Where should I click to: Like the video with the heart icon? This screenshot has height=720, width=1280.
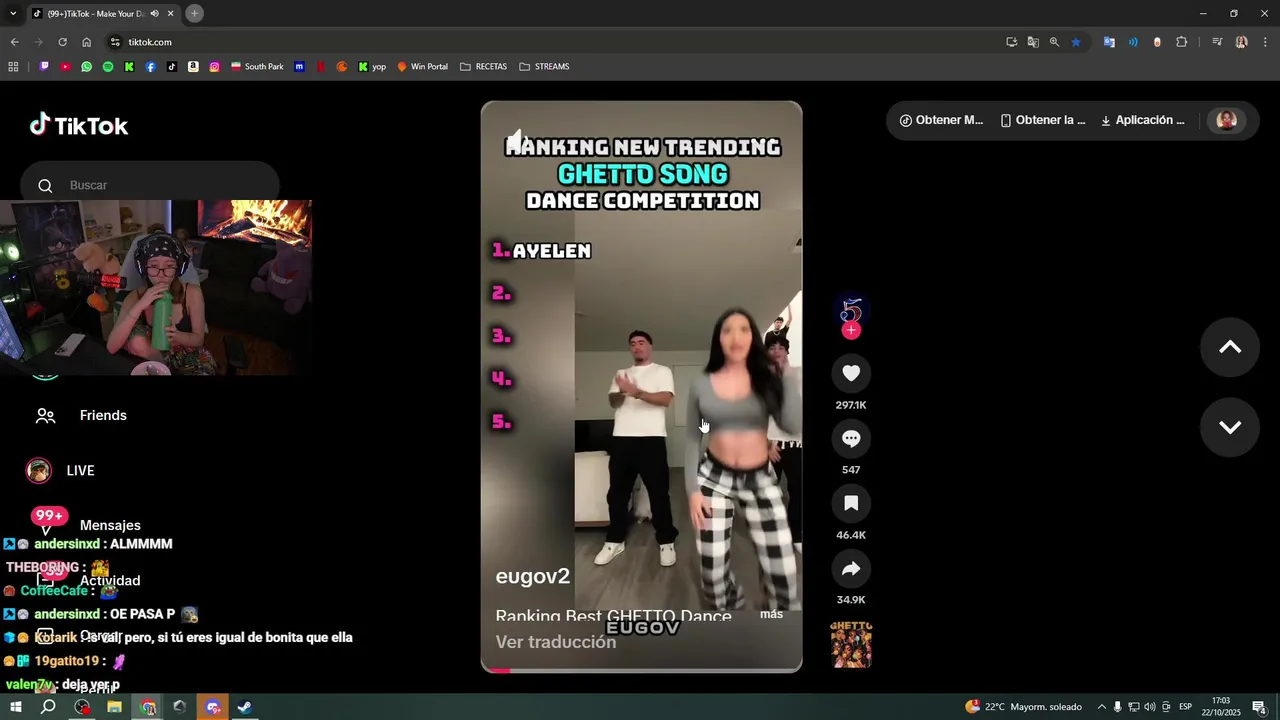851,373
